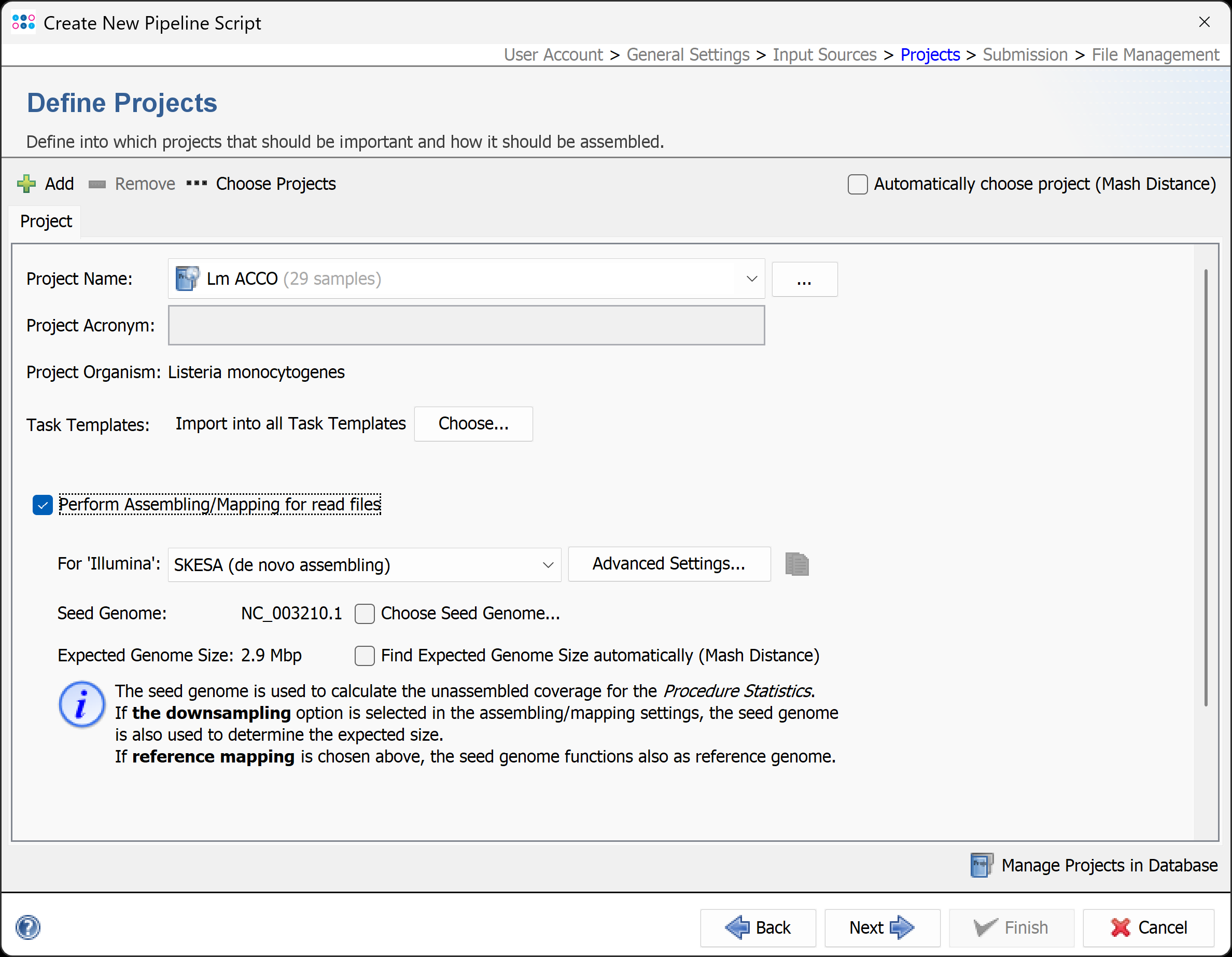Go to Input Sources breadcrumb step
1232x957 pixels.
coord(824,55)
